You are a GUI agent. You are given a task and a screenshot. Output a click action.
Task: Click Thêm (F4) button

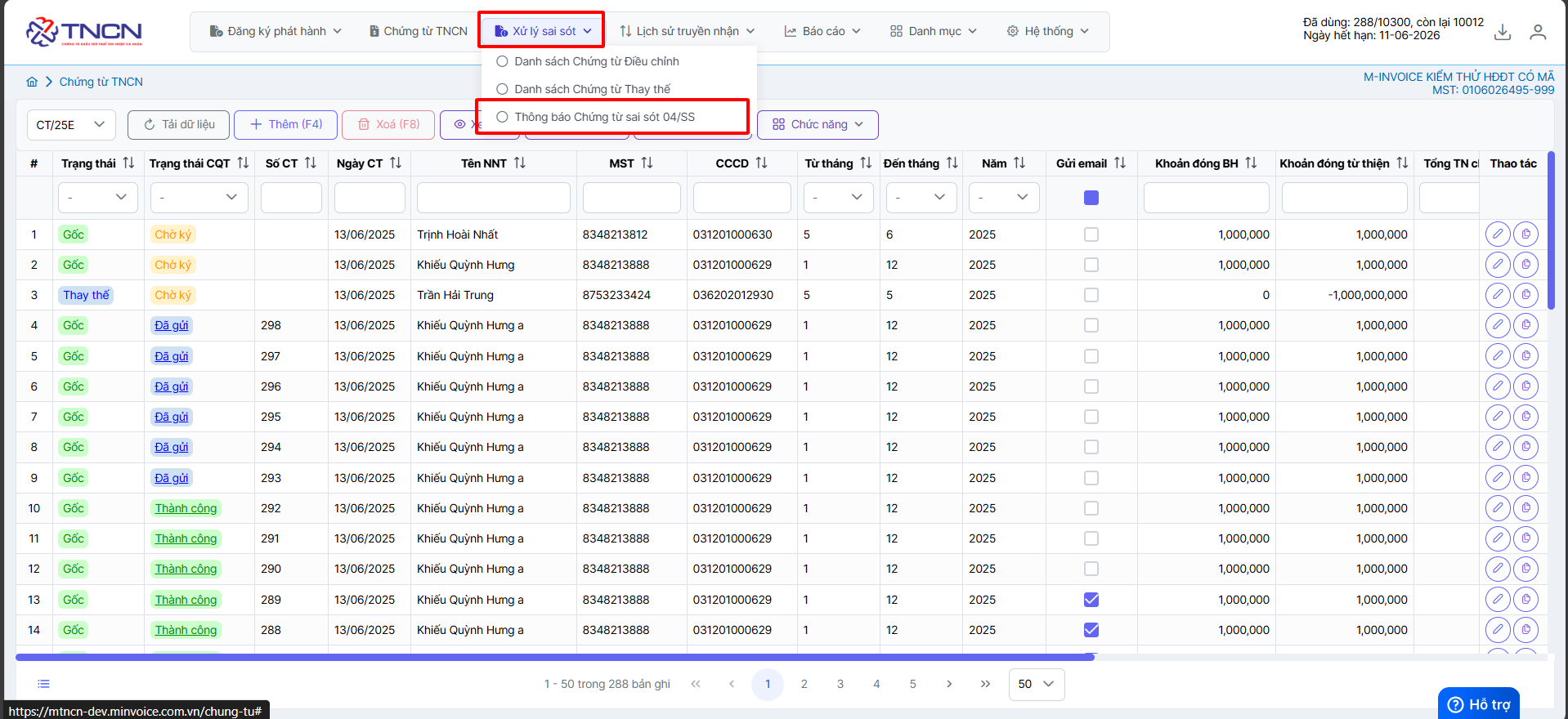click(x=286, y=125)
